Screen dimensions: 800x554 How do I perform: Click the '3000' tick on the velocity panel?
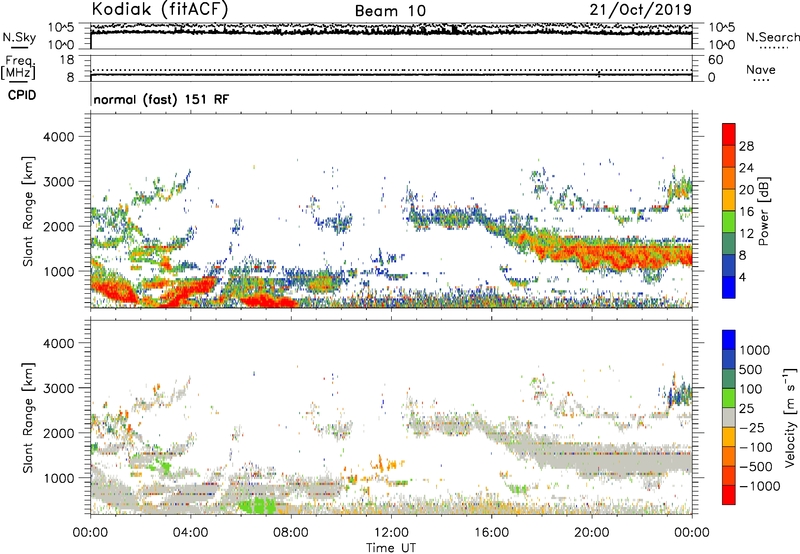pos(59,388)
